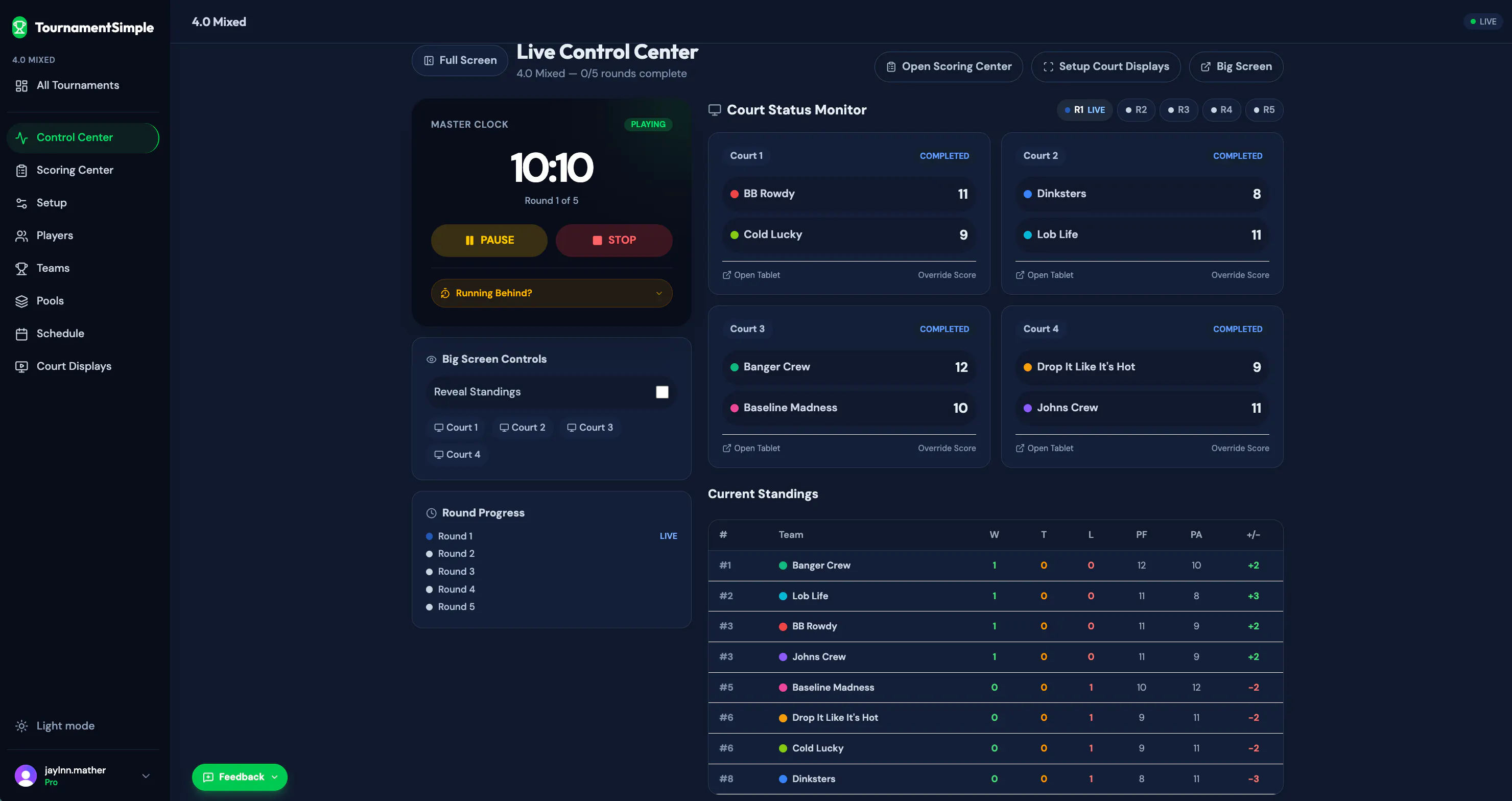Click the Pools layers icon

pos(22,301)
